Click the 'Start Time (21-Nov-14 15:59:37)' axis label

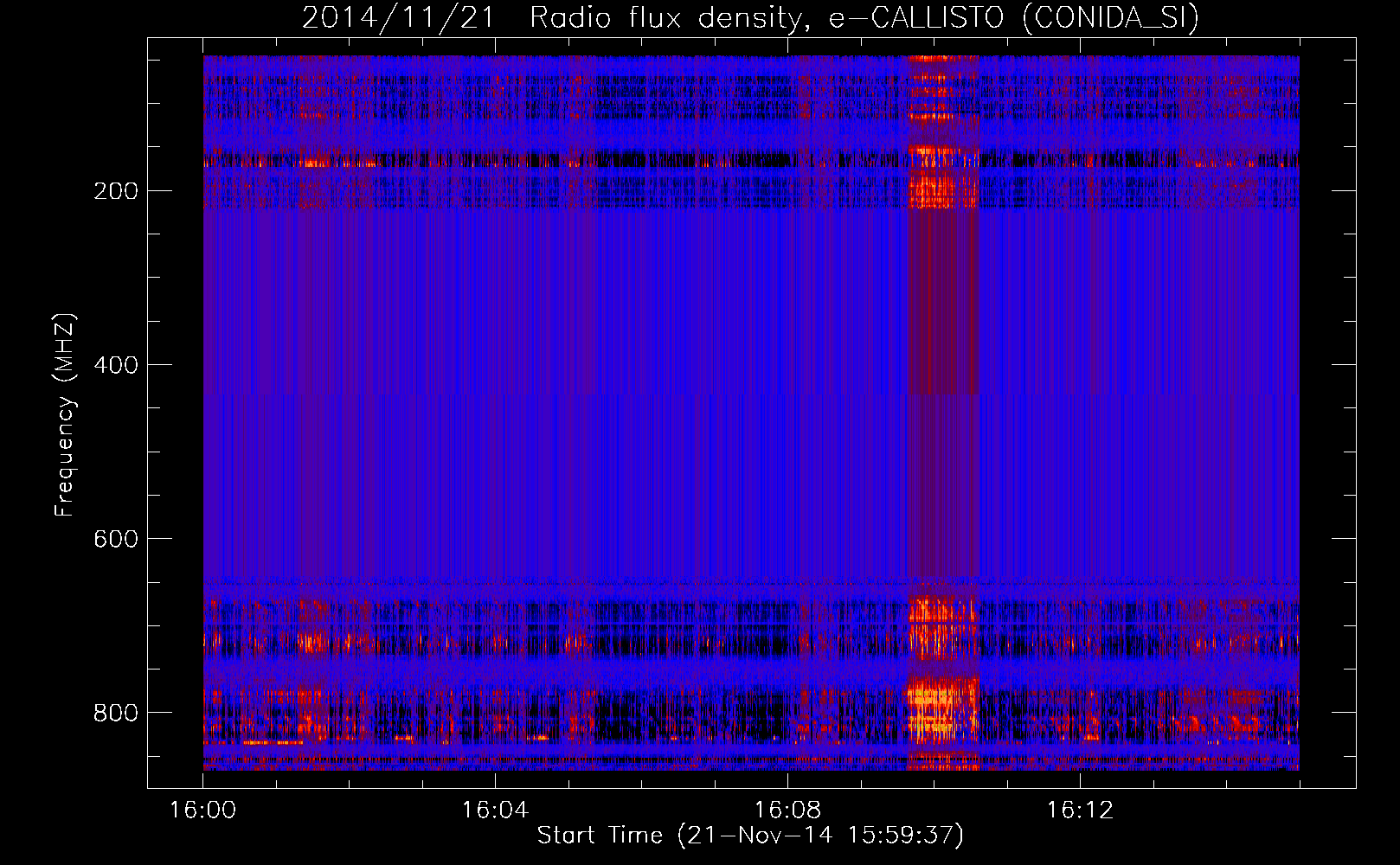click(750, 836)
